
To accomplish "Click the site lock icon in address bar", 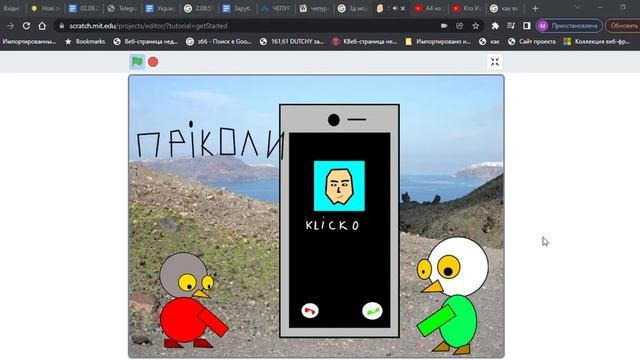I will click(x=62, y=26).
